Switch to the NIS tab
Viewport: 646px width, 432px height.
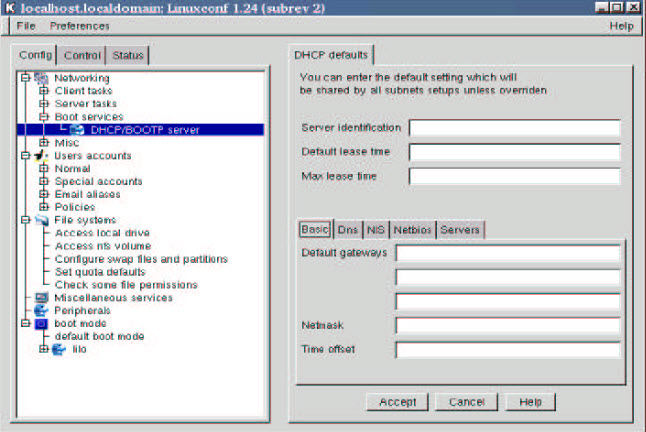point(375,230)
